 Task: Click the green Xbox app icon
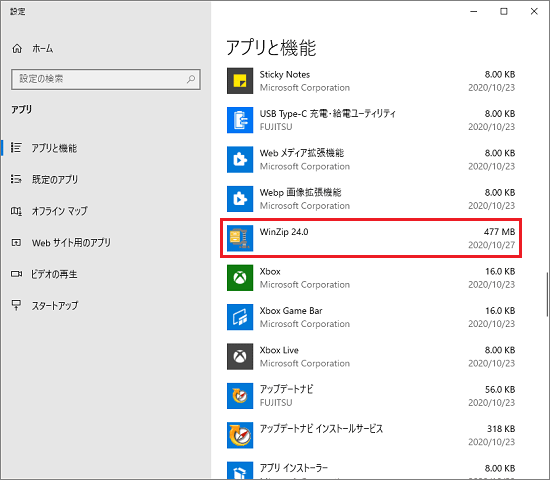[240, 278]
